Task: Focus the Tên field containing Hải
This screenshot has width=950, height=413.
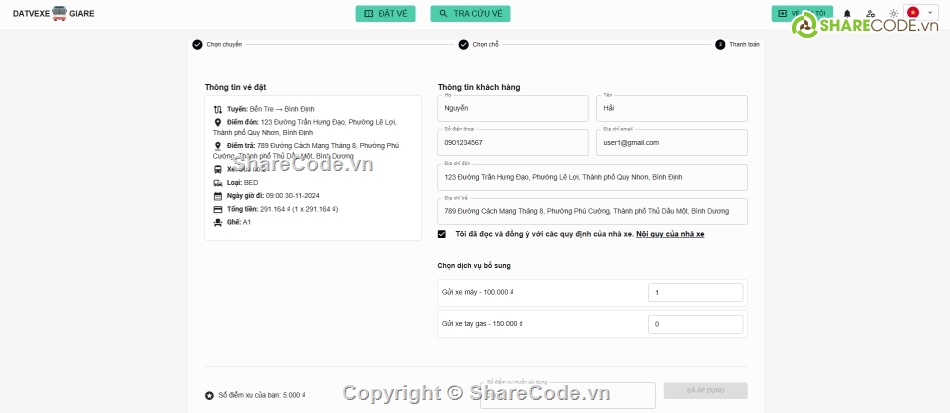Action: coord(672,108)
